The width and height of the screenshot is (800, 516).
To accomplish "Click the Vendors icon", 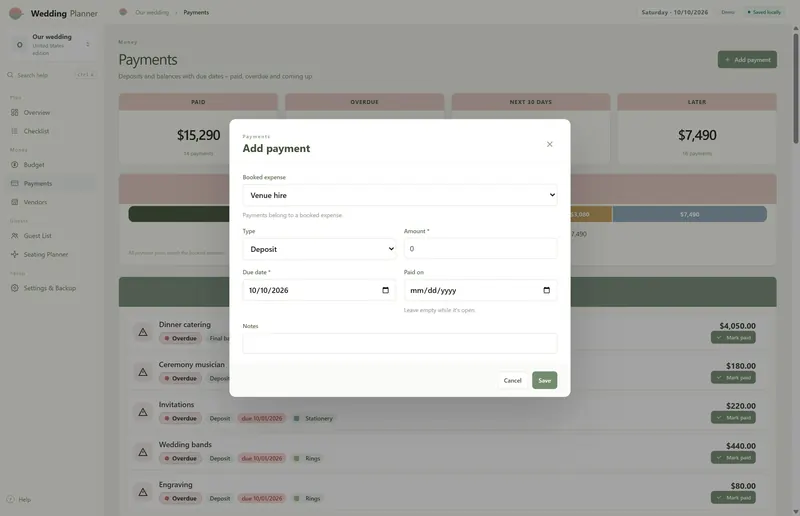I will tap(14, 202).
